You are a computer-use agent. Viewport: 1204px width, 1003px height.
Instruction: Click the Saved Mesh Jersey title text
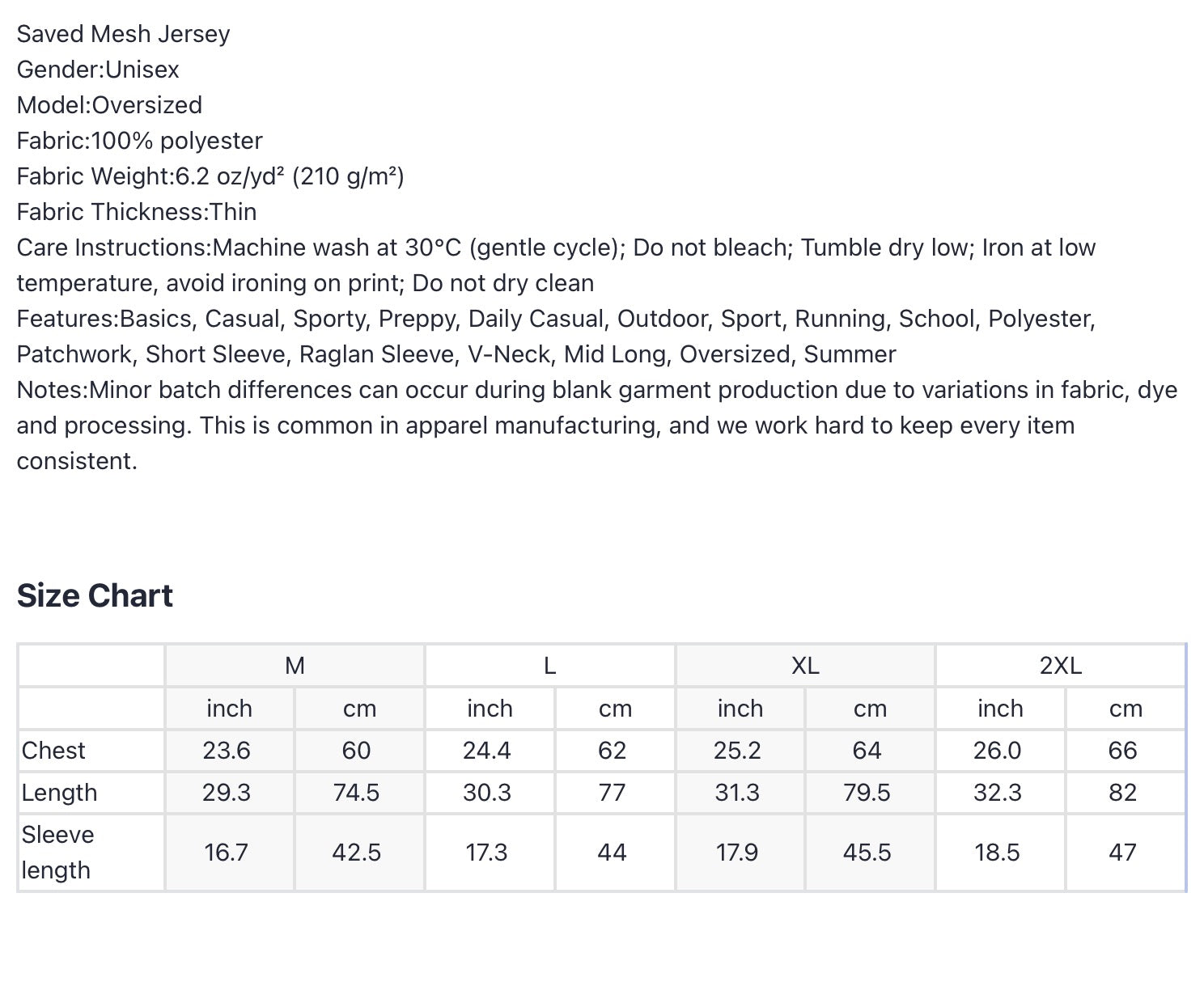(x=123, y=34)
